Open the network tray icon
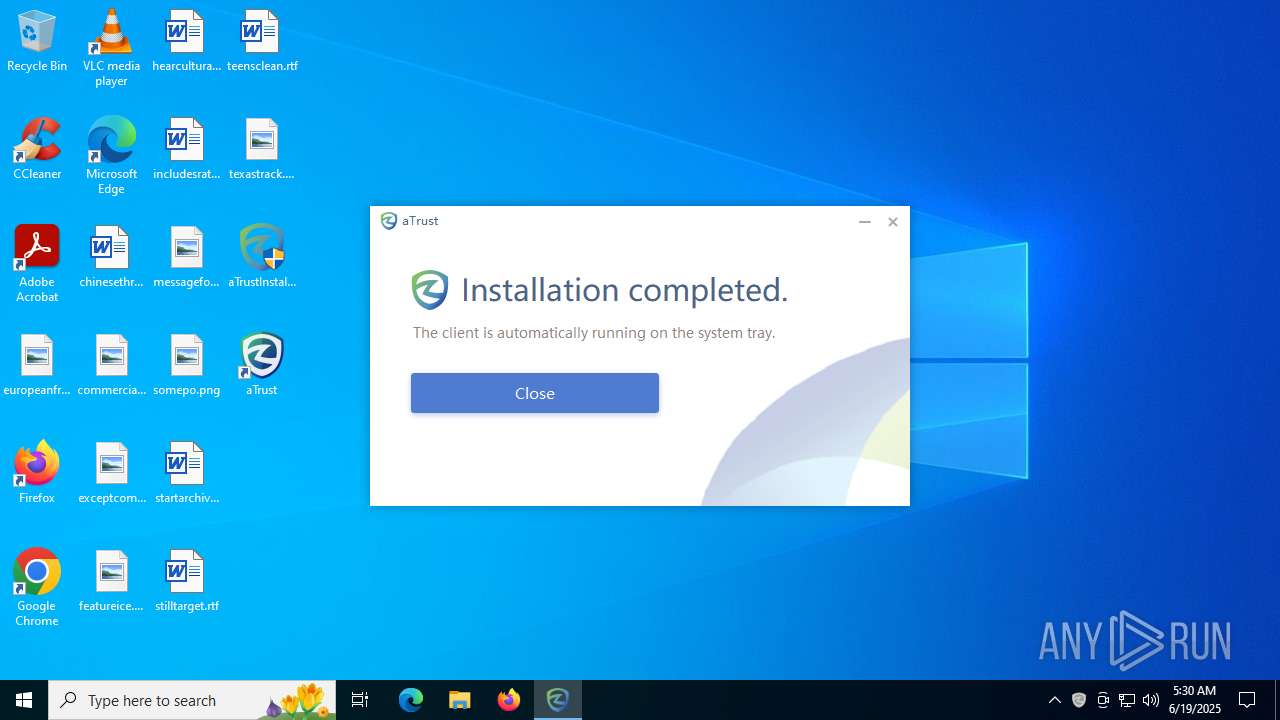Viewport: 1280px width, 720px height. (x=1127, y=700)
